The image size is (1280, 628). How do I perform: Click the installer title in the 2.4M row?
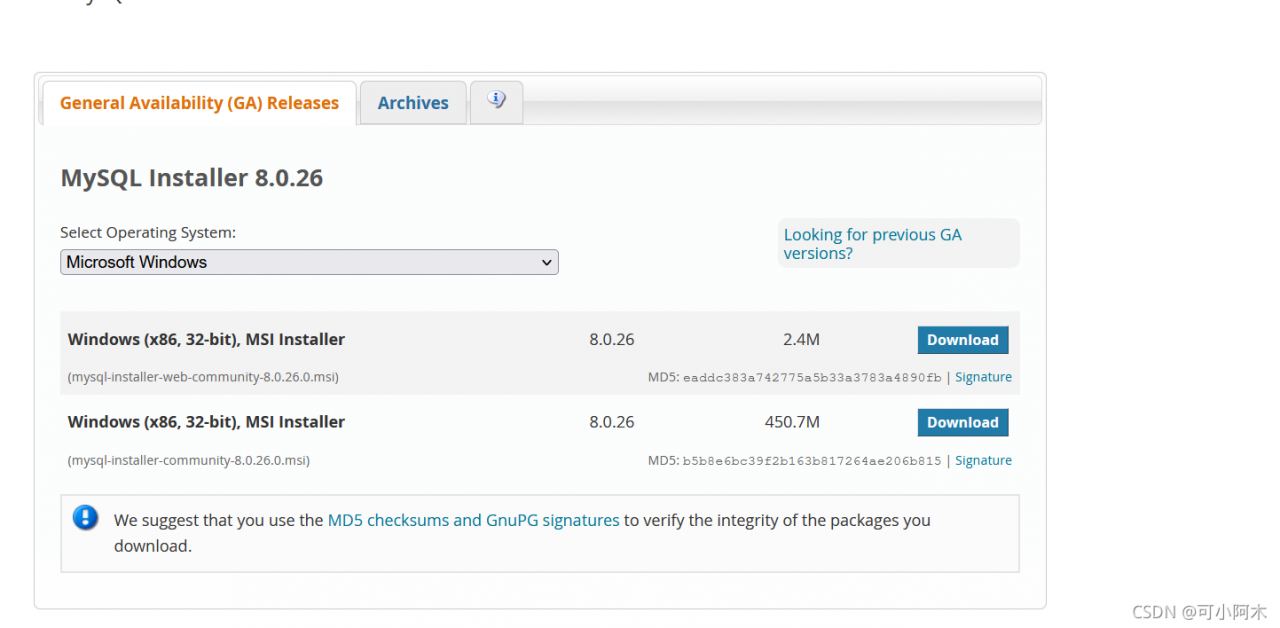click(206, 340)
